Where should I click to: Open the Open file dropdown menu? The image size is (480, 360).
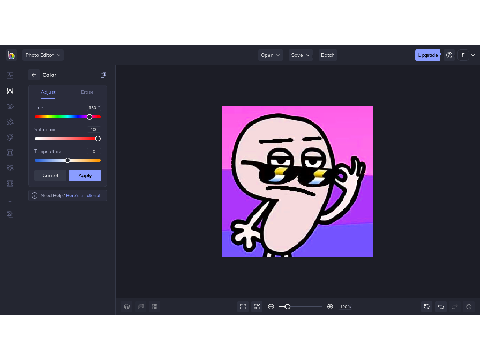tap(270, 55)
